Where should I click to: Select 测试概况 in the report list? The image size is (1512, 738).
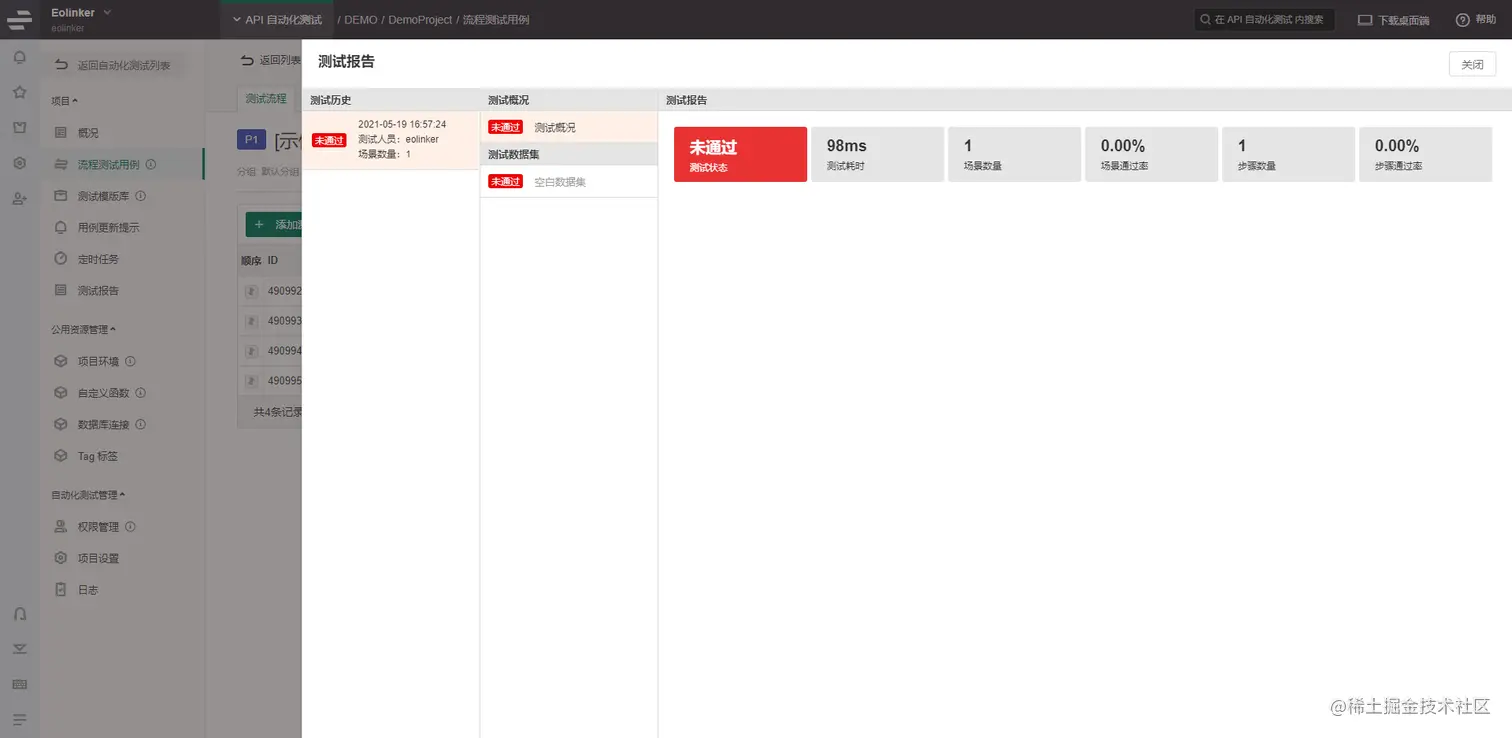pos(569,127)
